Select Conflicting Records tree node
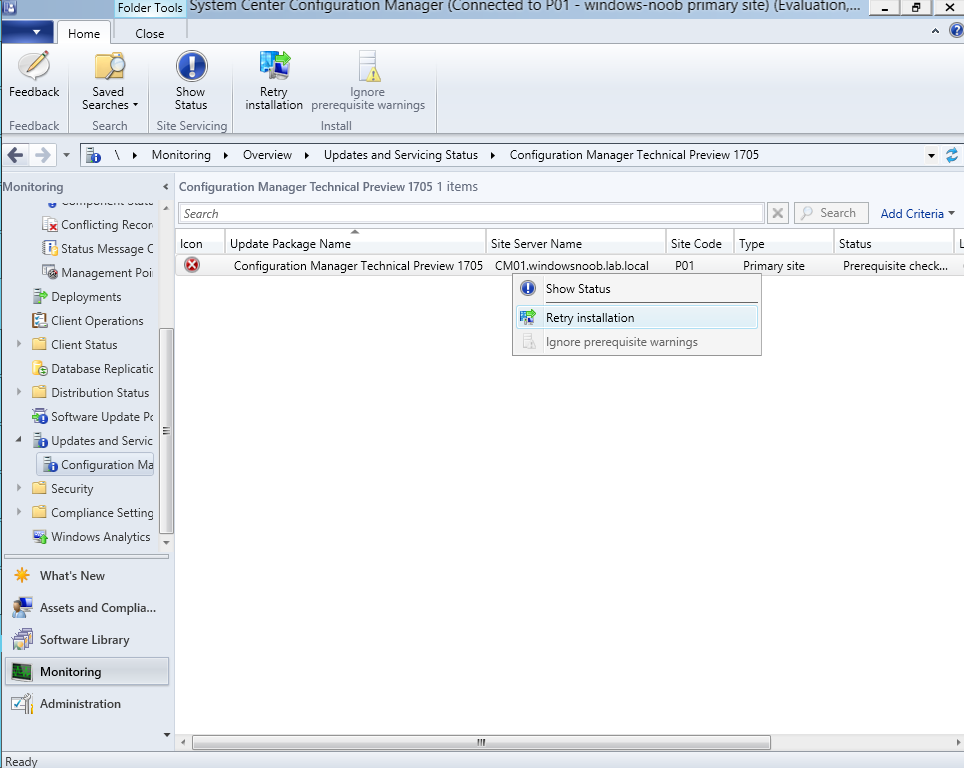The image size is (964, 768). click(x=98, y=225)
